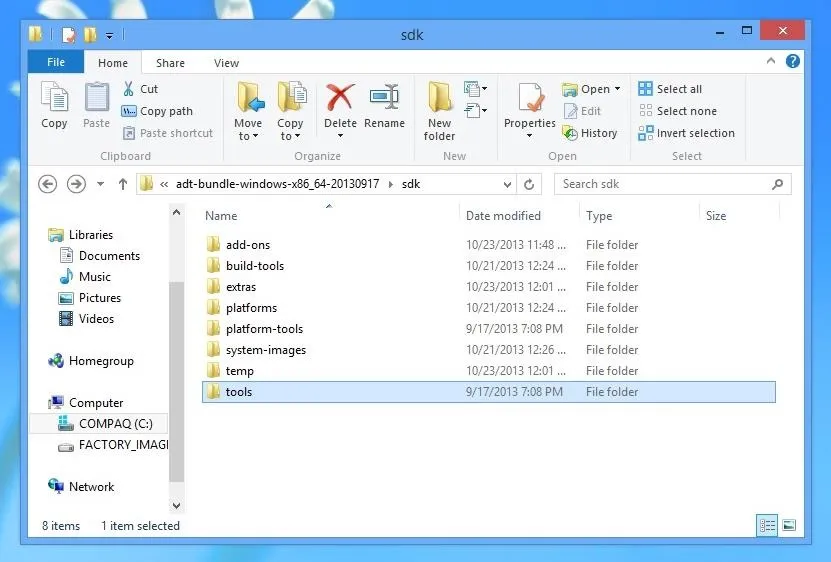
Task: Cut the selected item with scissors icon
Action: [x=140, y=89]
